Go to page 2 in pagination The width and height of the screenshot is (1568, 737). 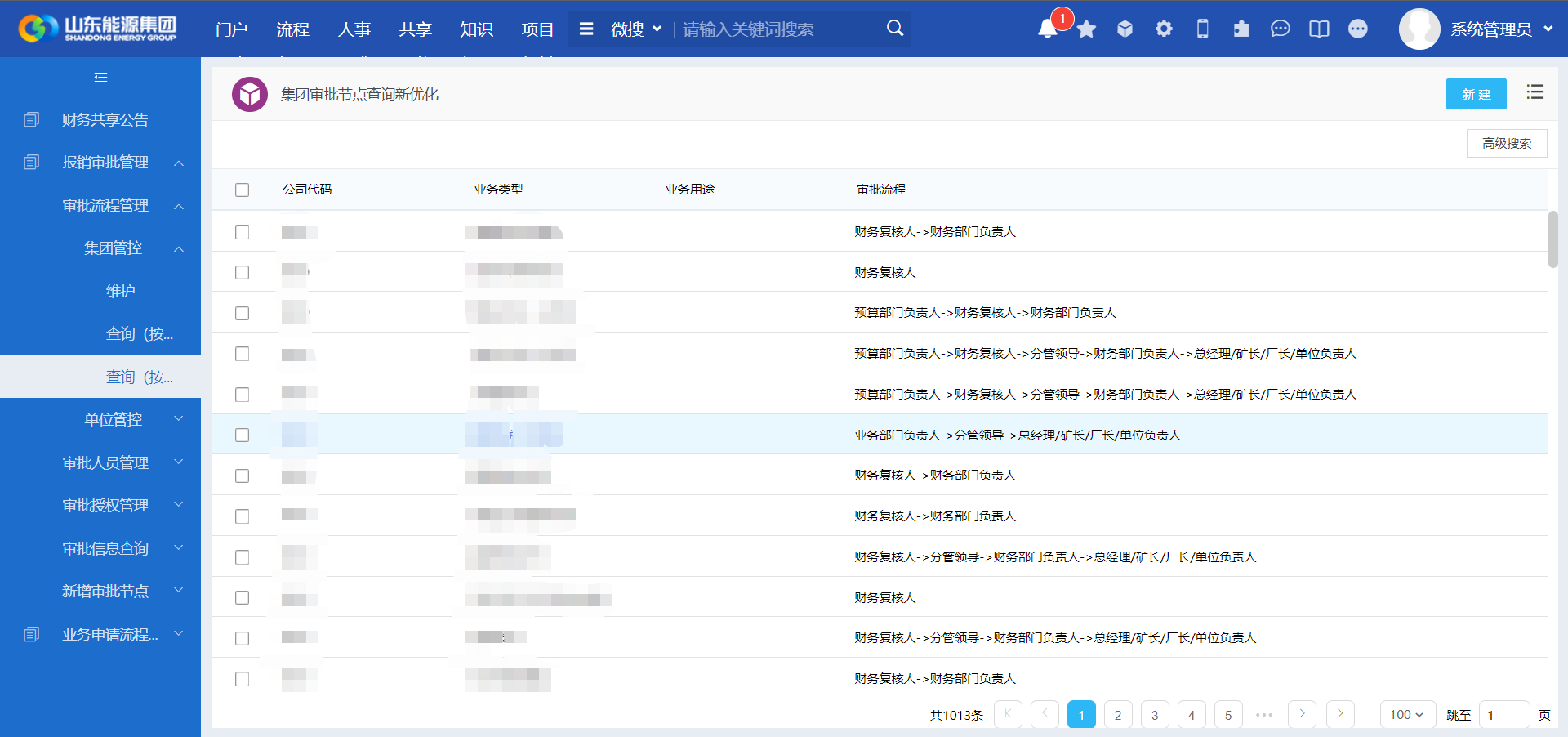1118,715
